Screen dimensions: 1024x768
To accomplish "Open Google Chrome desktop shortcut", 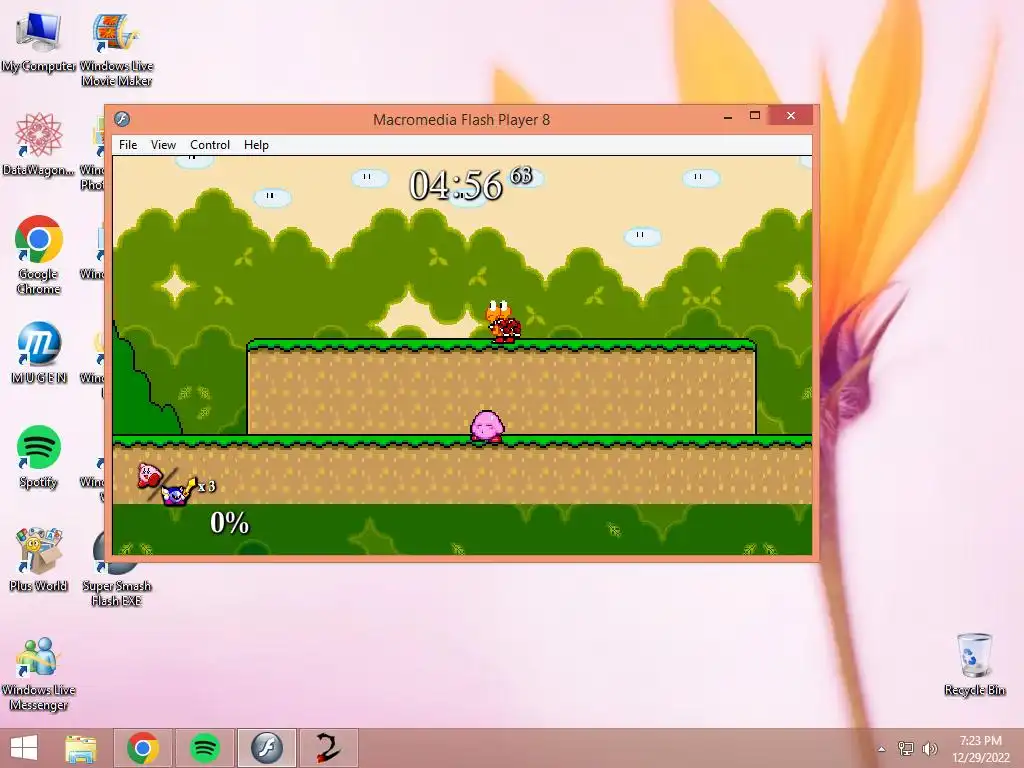I will pyautogui.click(x=39, y=255).
